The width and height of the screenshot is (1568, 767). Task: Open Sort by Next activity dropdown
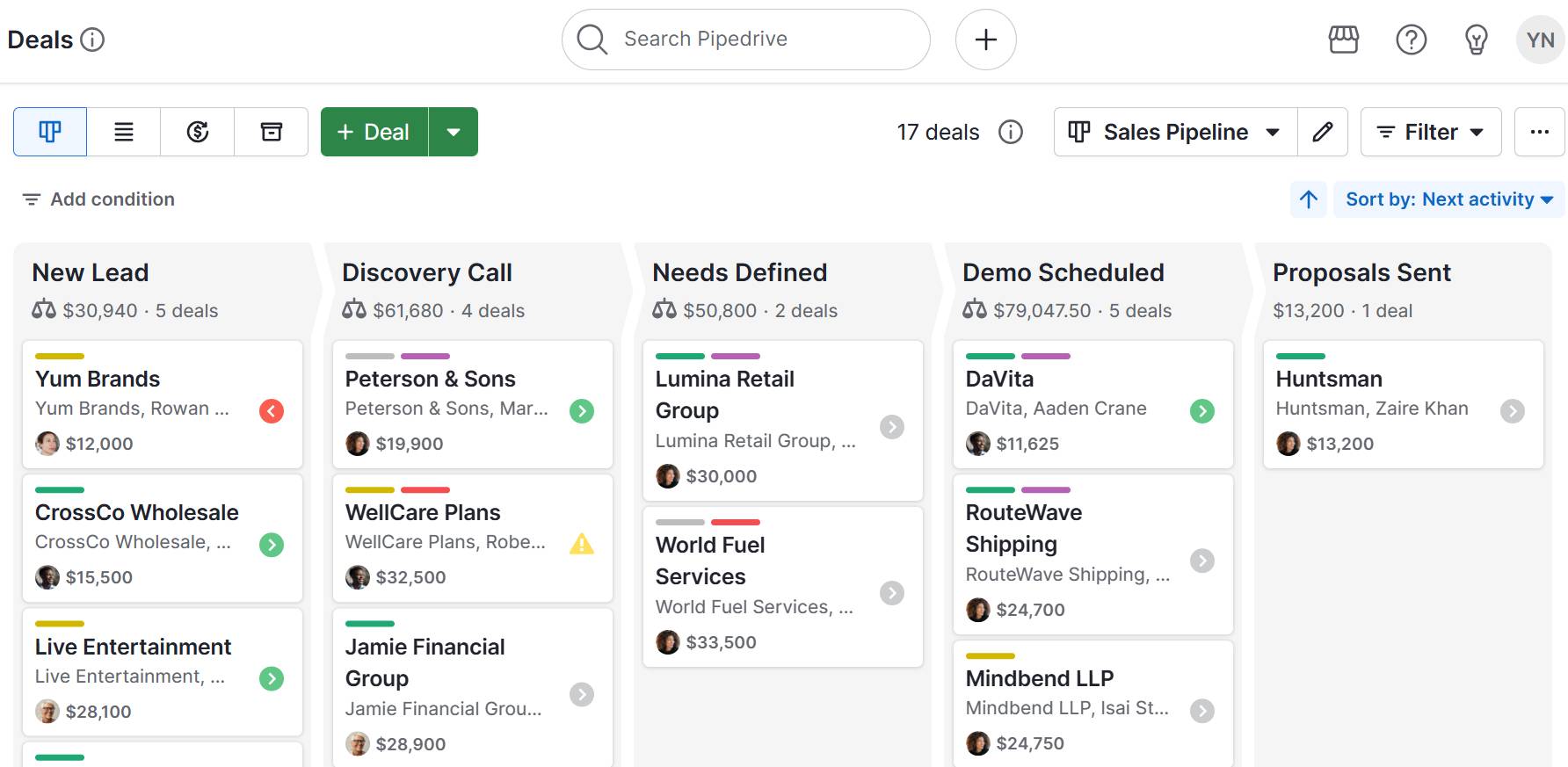click(1449, 199)
